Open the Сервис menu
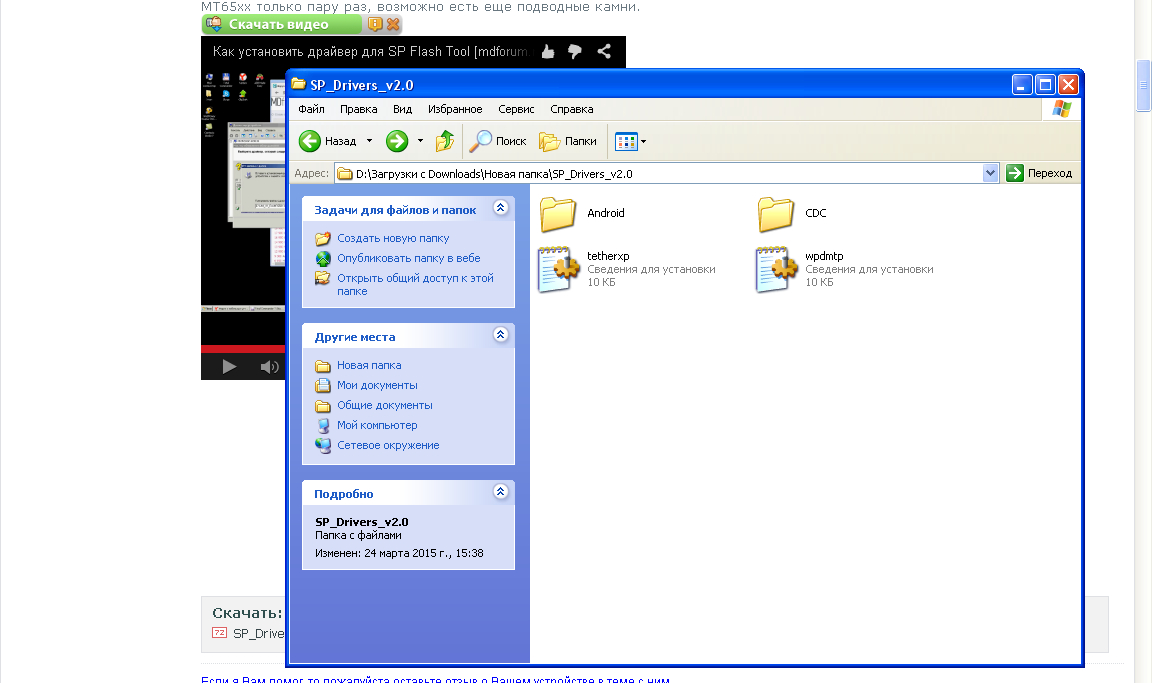The image size is (1152, 683). [516, 109]
